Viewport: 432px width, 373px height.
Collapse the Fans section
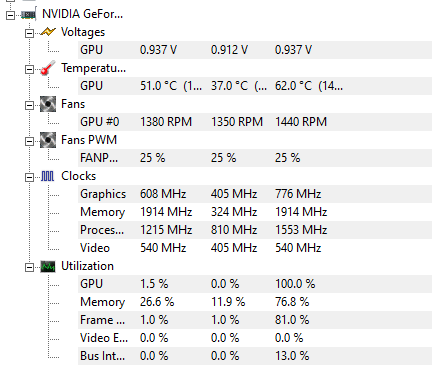pos(29,105)
